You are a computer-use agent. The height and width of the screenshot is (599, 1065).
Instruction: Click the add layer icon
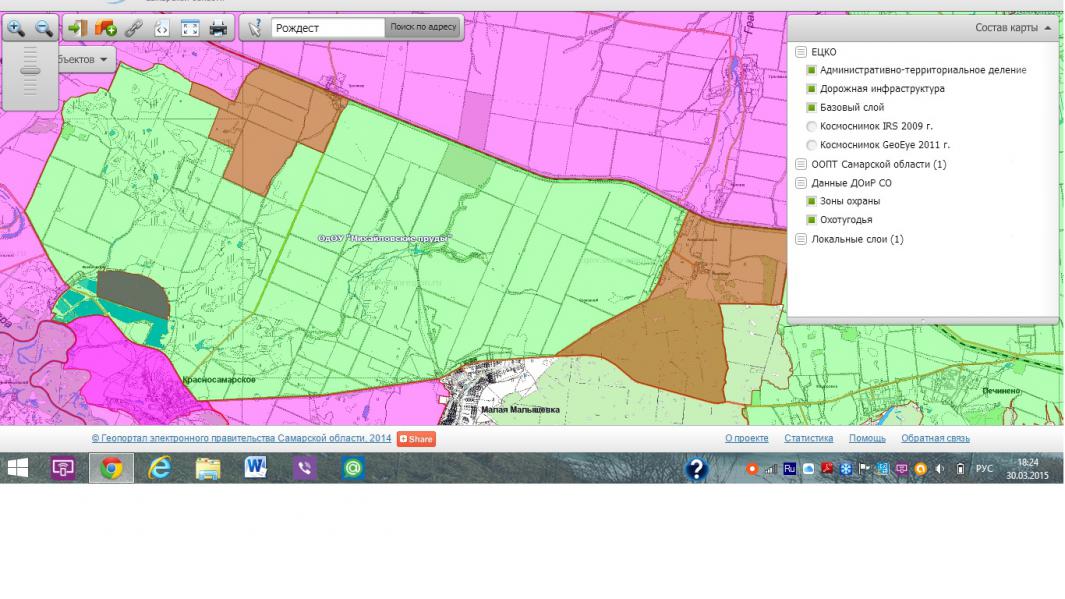point(106,29)
